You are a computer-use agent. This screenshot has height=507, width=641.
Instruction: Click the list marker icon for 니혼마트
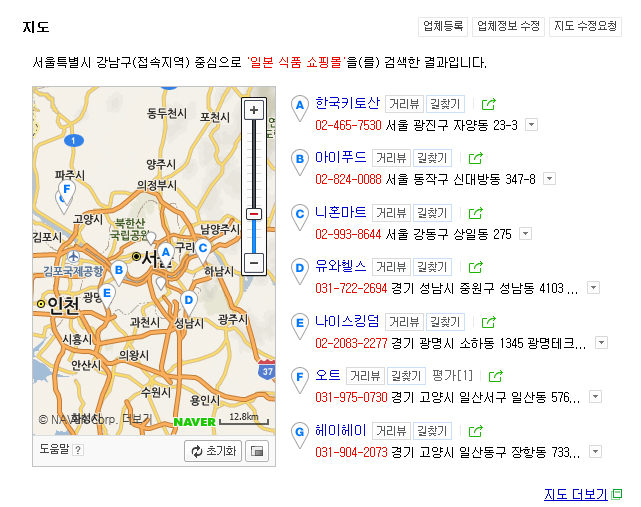coord(299,216)
